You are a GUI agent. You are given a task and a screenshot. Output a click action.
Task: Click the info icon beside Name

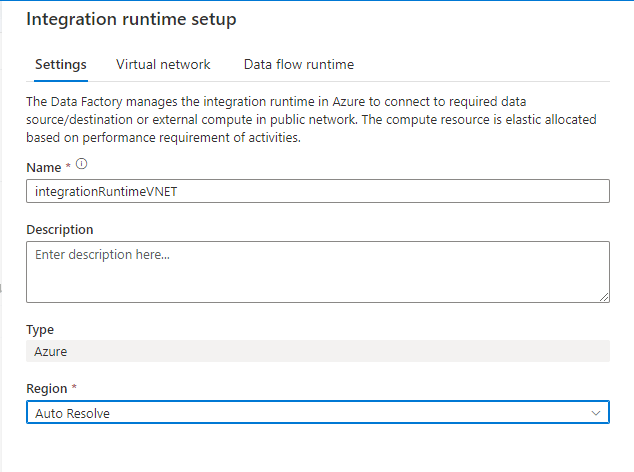[82, 164]
